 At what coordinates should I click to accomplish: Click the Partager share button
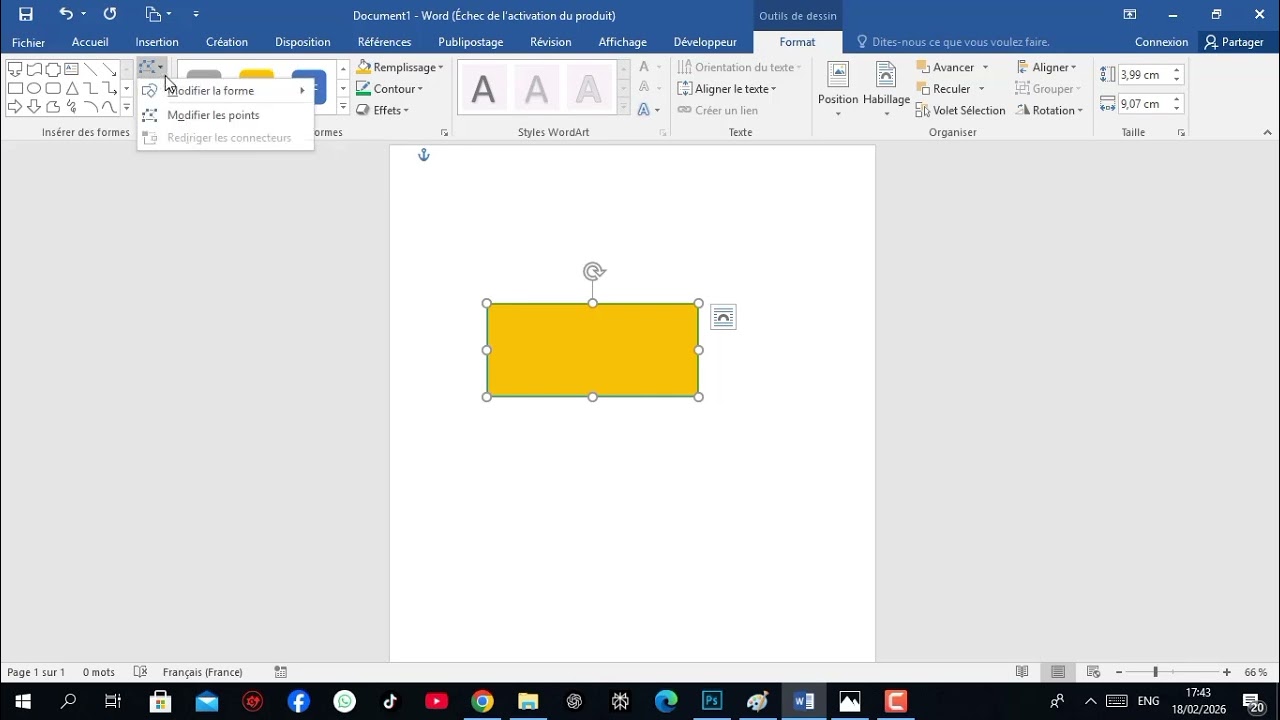1235,42
